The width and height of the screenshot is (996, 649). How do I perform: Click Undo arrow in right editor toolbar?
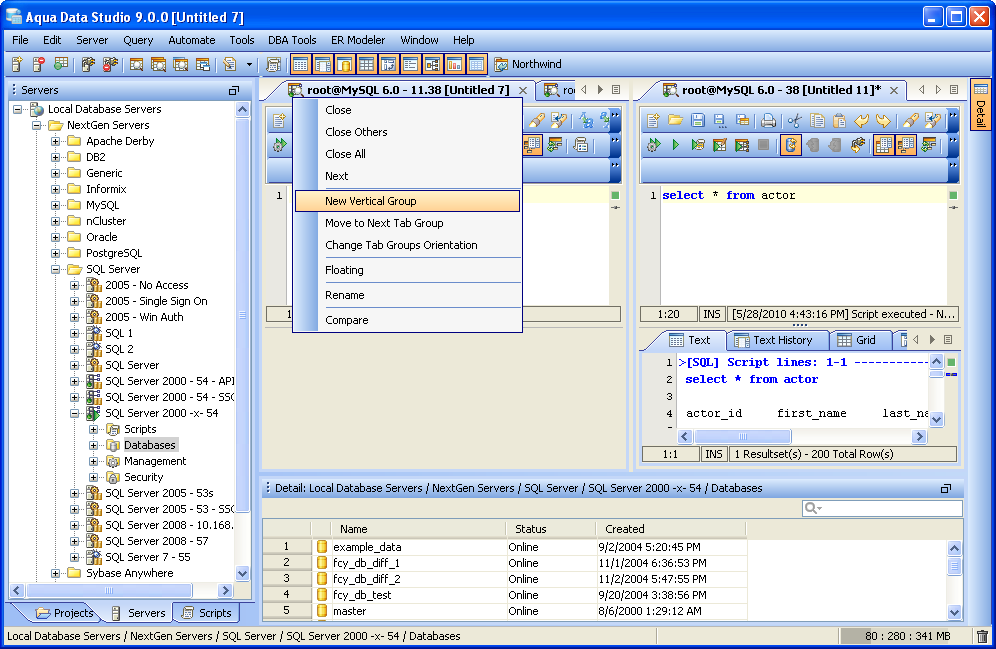(861, 120)
